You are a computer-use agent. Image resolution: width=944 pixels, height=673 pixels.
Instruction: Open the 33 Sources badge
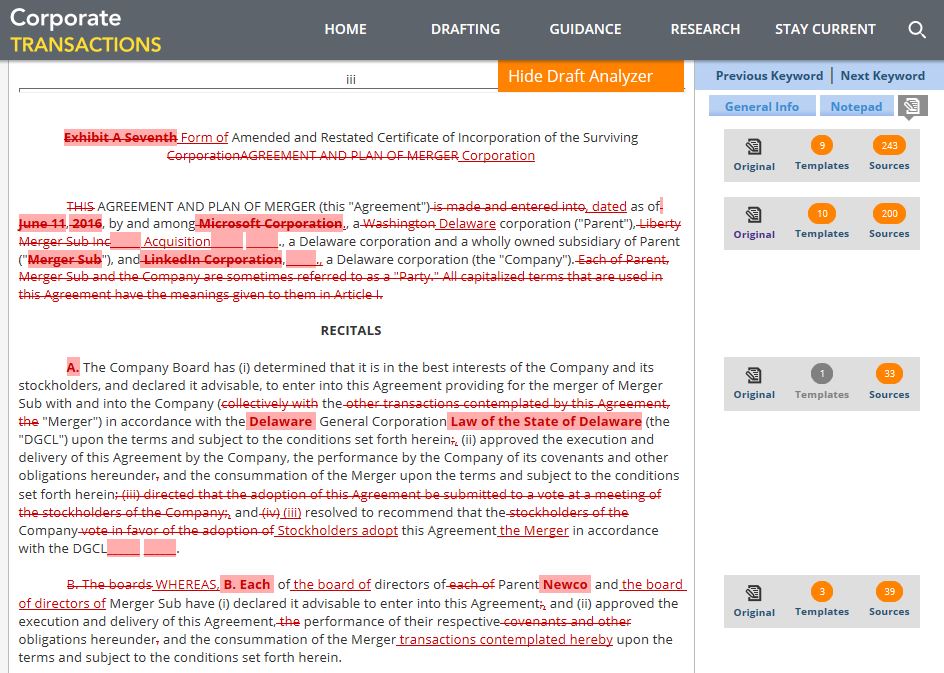pos(889,374)
